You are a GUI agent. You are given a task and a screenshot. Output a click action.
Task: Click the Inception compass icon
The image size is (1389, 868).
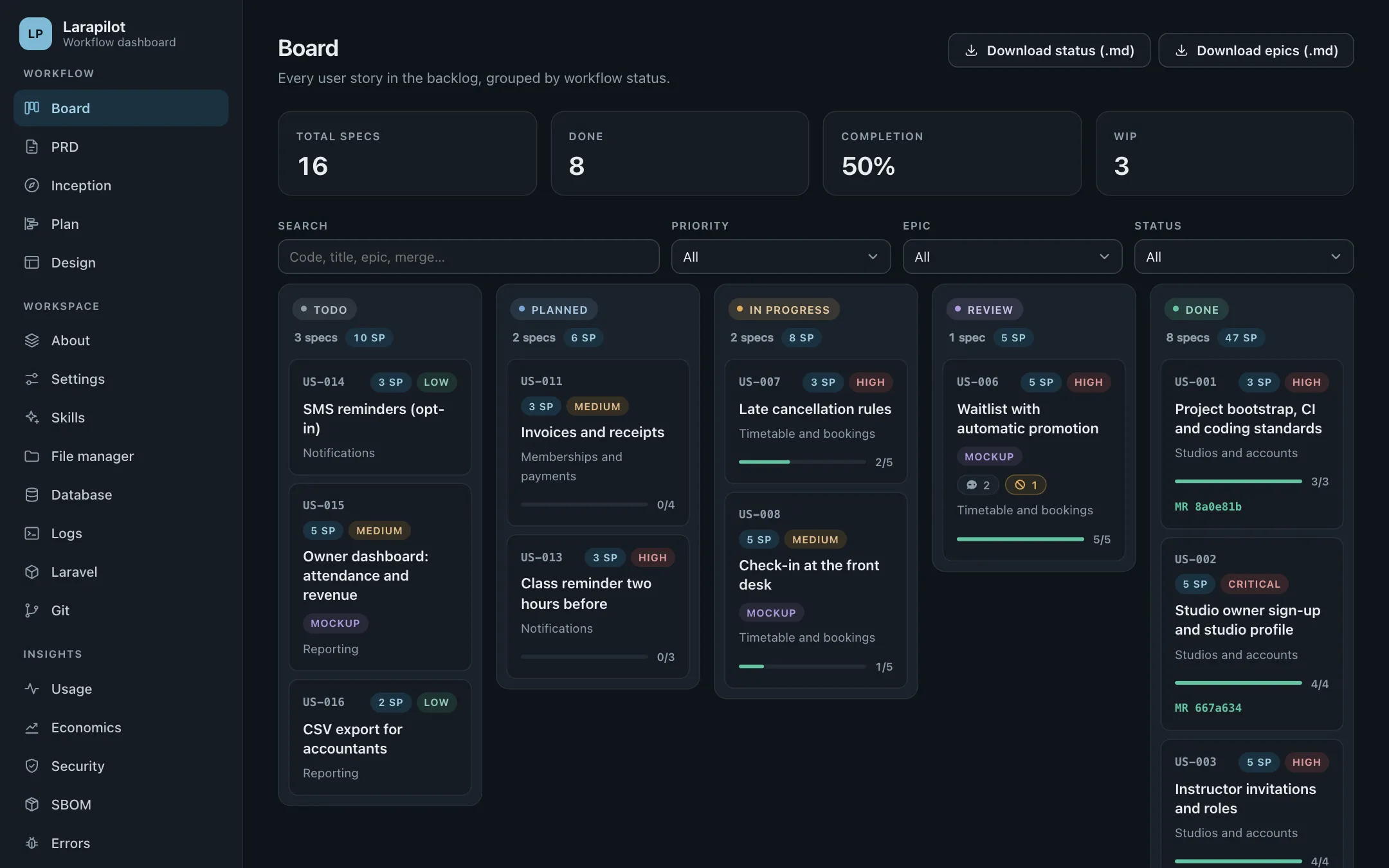pos(32,185)
